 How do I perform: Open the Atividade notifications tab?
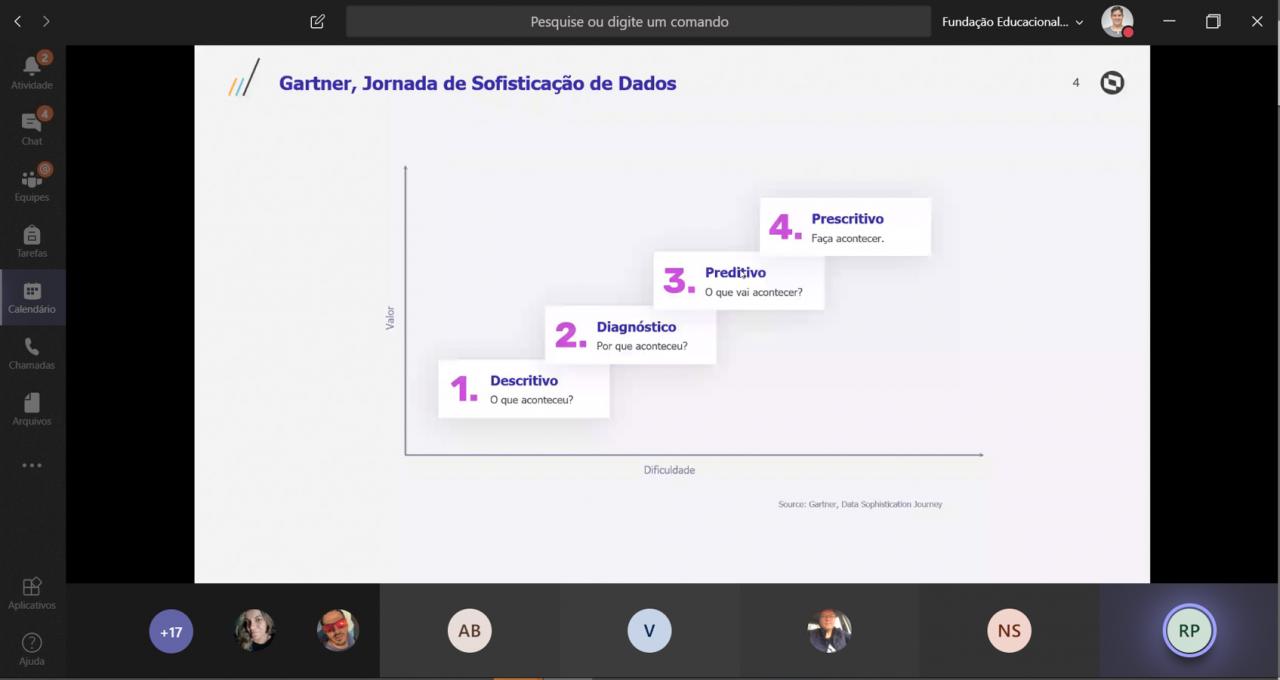click(32, 70)
